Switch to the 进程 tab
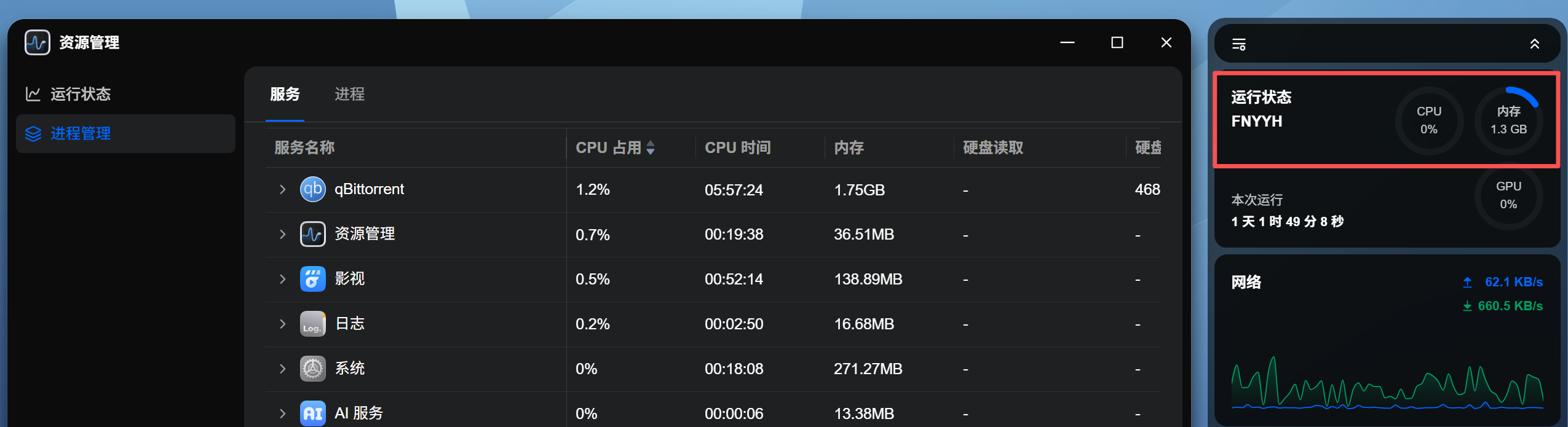Image resolution: width=1568 pixels, height=427 pixels. coord(349,94)
